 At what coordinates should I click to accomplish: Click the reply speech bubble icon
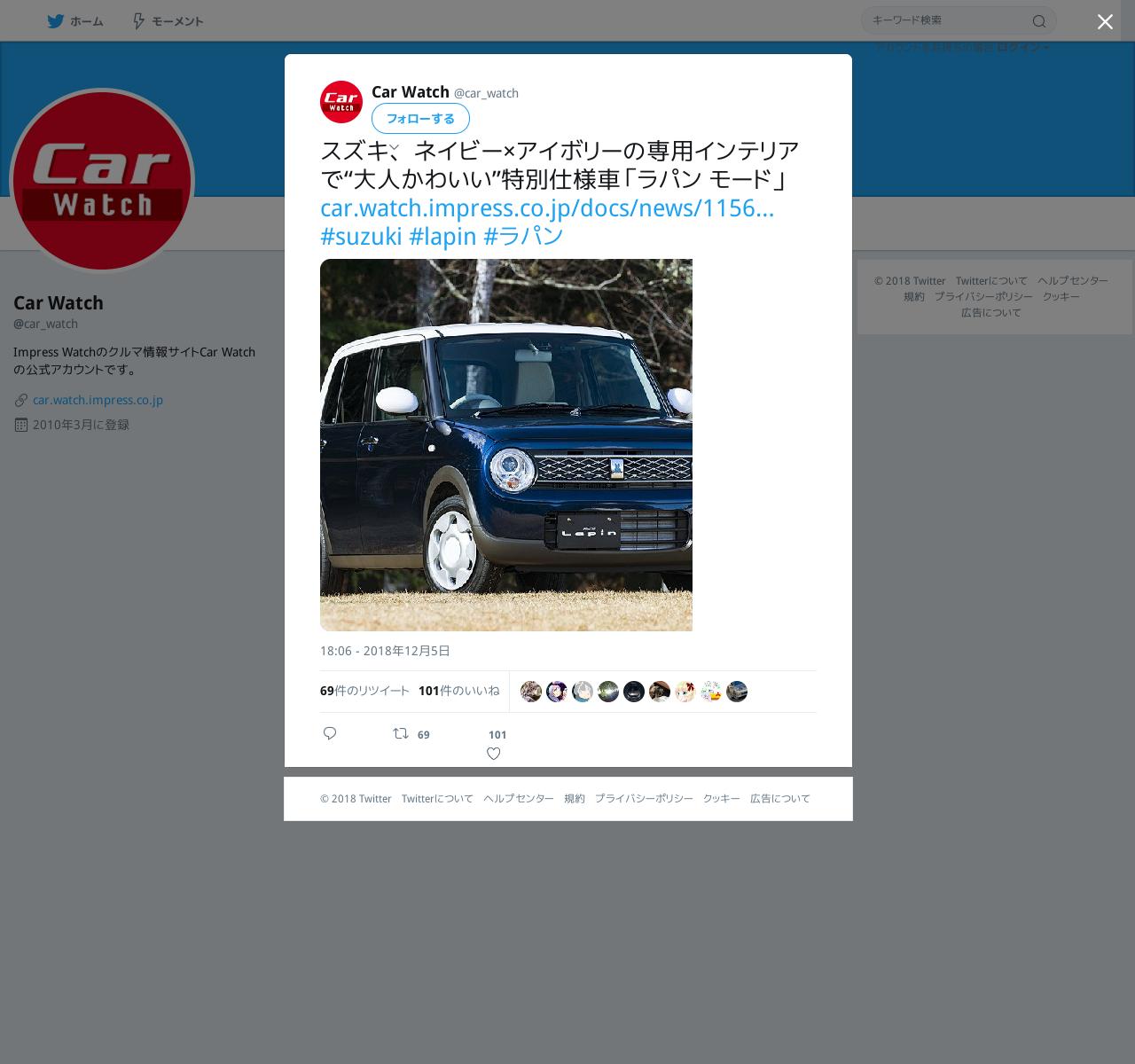click(x=330, y=733)
